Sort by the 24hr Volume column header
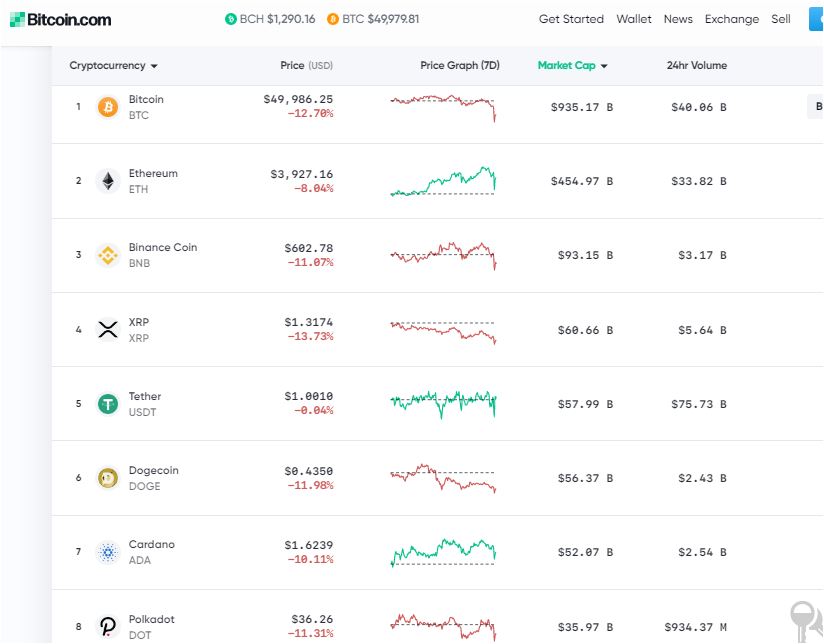This screenshot has height=644, width=824. (x=697, y=66)
